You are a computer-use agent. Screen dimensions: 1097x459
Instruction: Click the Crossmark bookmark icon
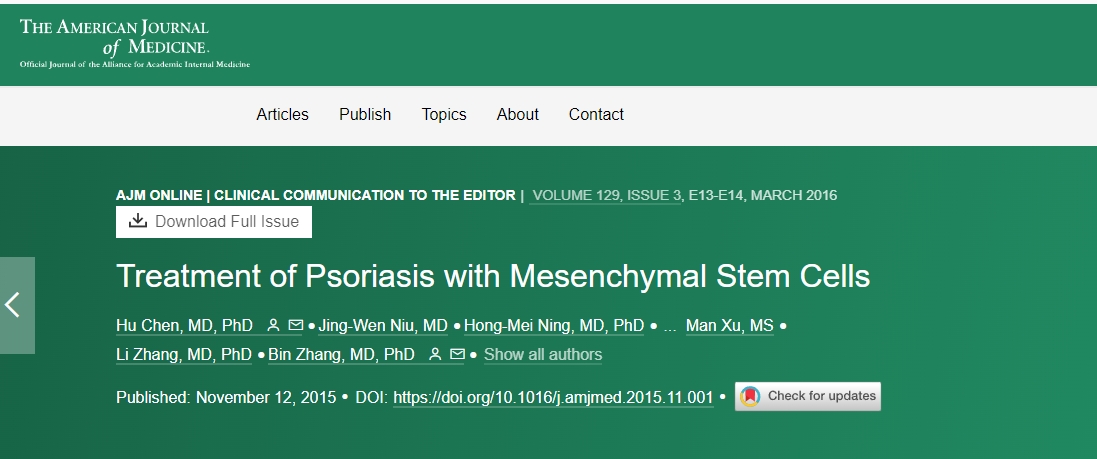[749, 397]
